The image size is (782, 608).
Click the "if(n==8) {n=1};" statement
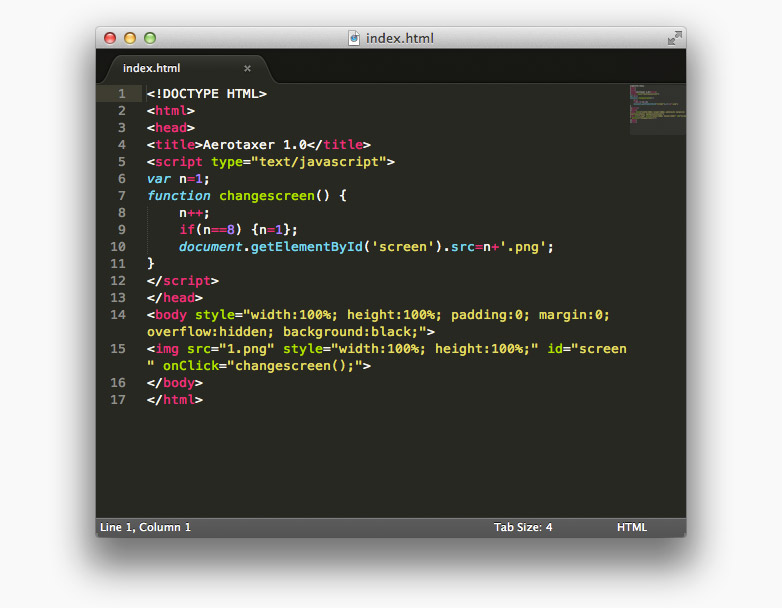tap(238, 229)
